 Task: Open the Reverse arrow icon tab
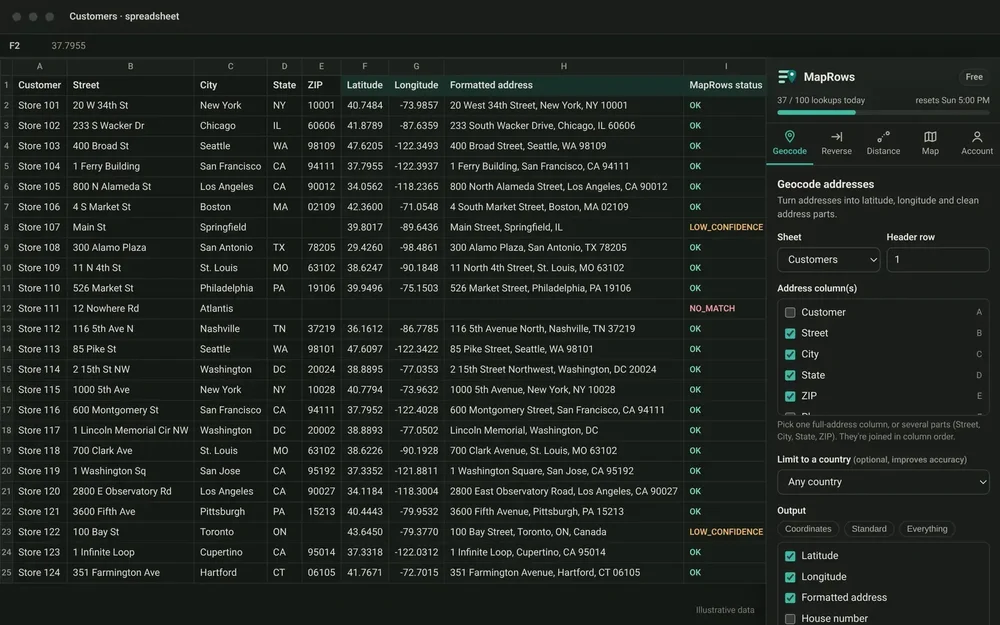pos(836,143)
